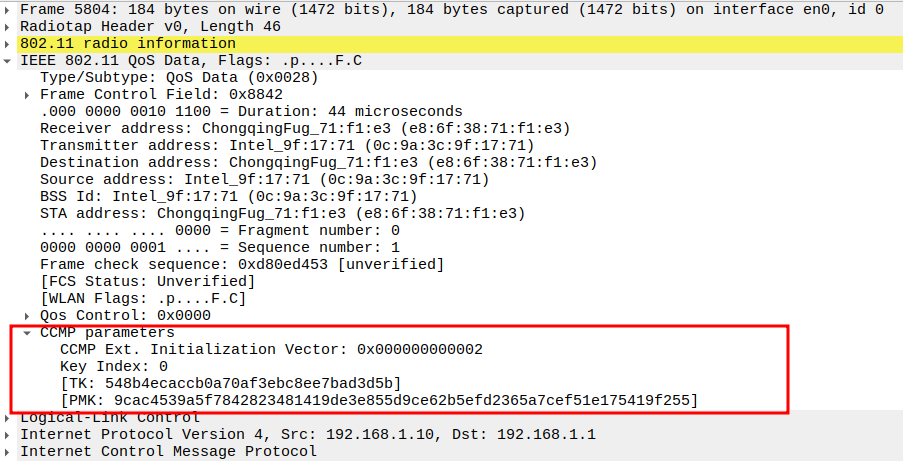Expand the Radiotap Header v0 section

[x=9, y=26]
